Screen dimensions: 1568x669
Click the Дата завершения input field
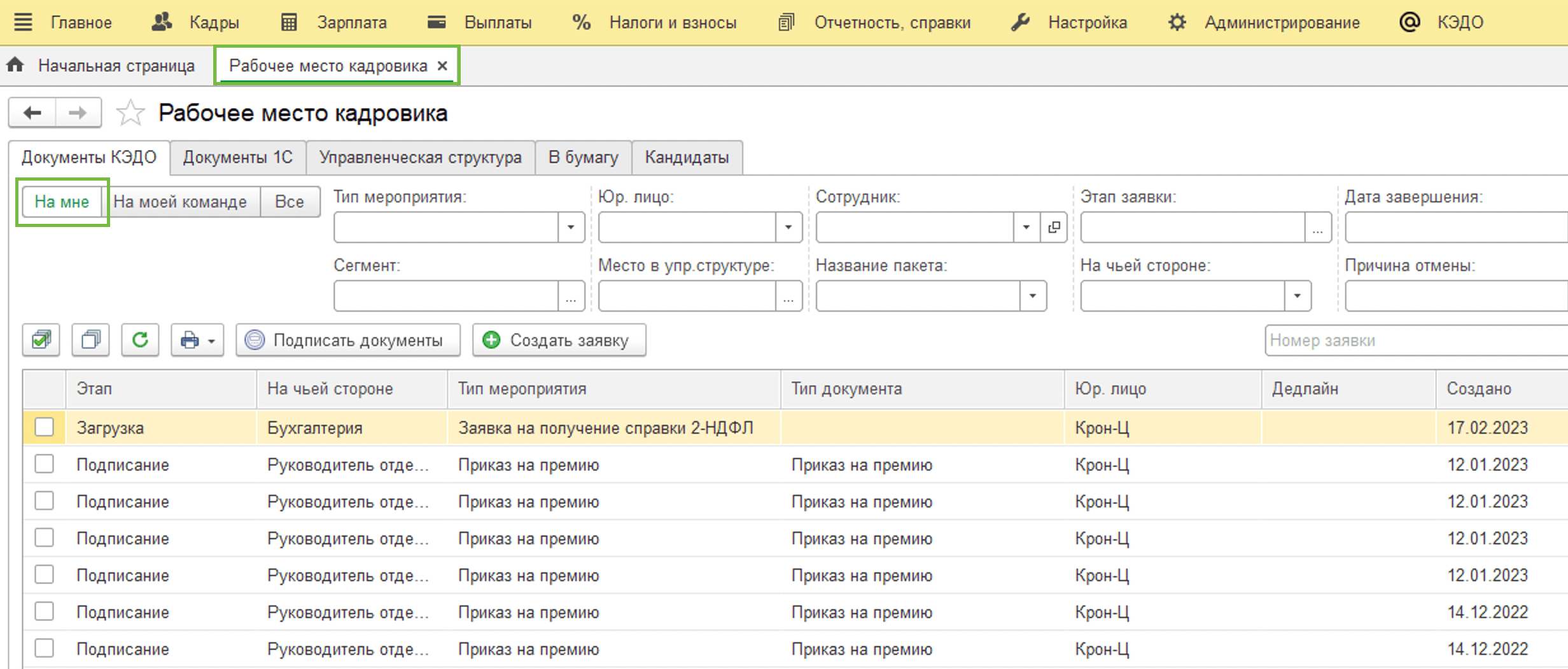pos(1457,227)
